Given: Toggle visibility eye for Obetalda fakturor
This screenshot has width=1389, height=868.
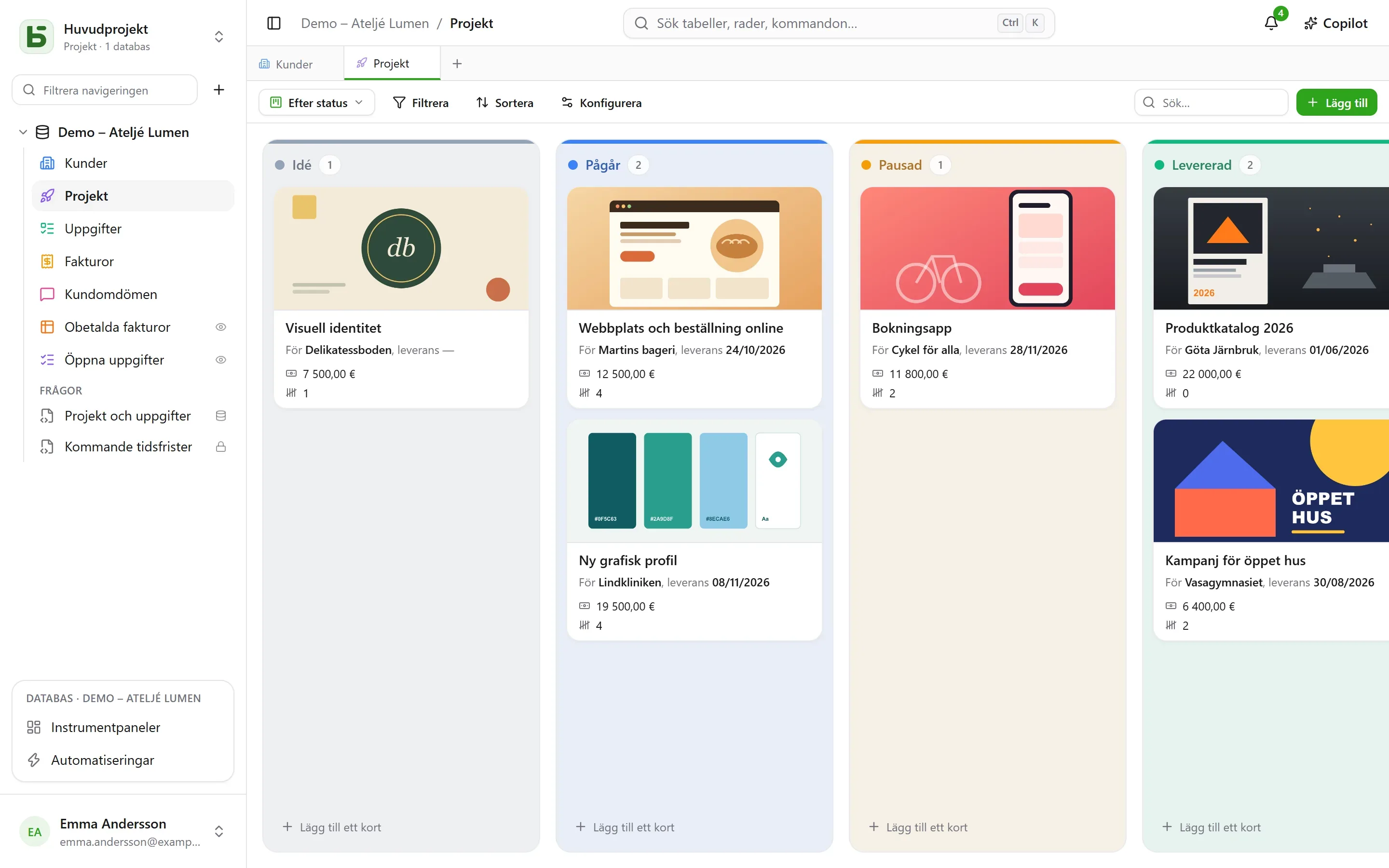Looking at the screenshot, I should point(220,326).
